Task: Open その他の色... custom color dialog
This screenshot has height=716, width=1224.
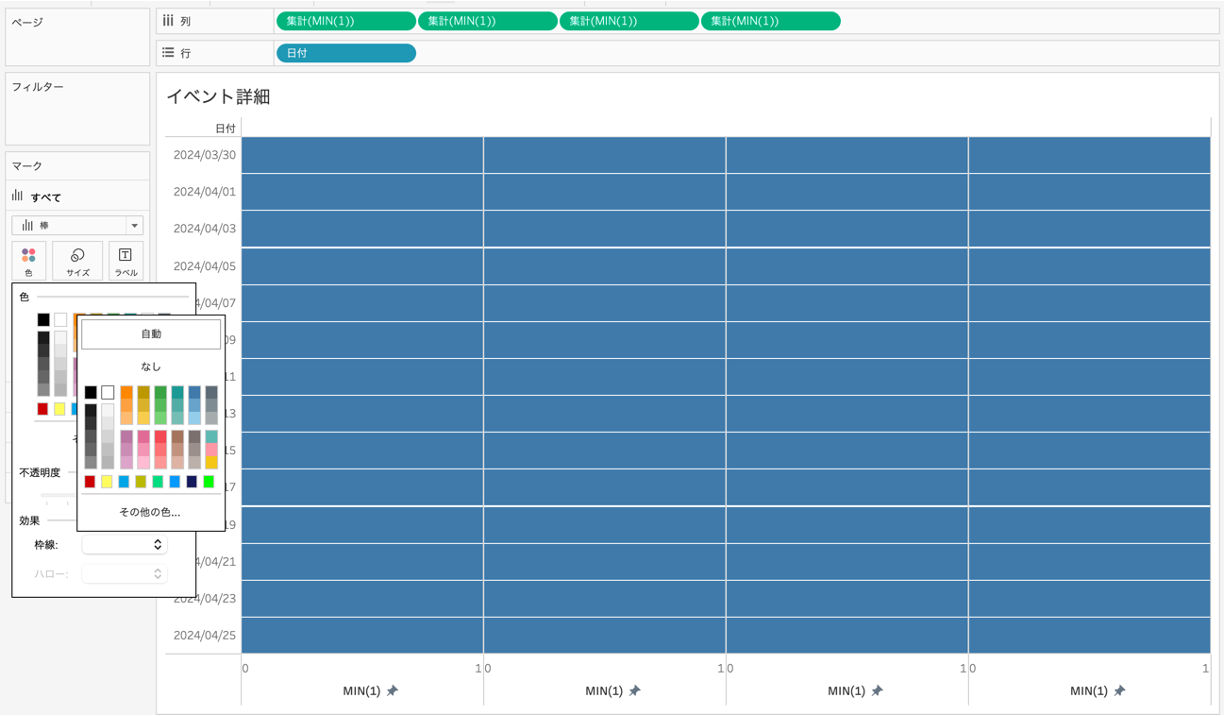Action: [150, 512]
